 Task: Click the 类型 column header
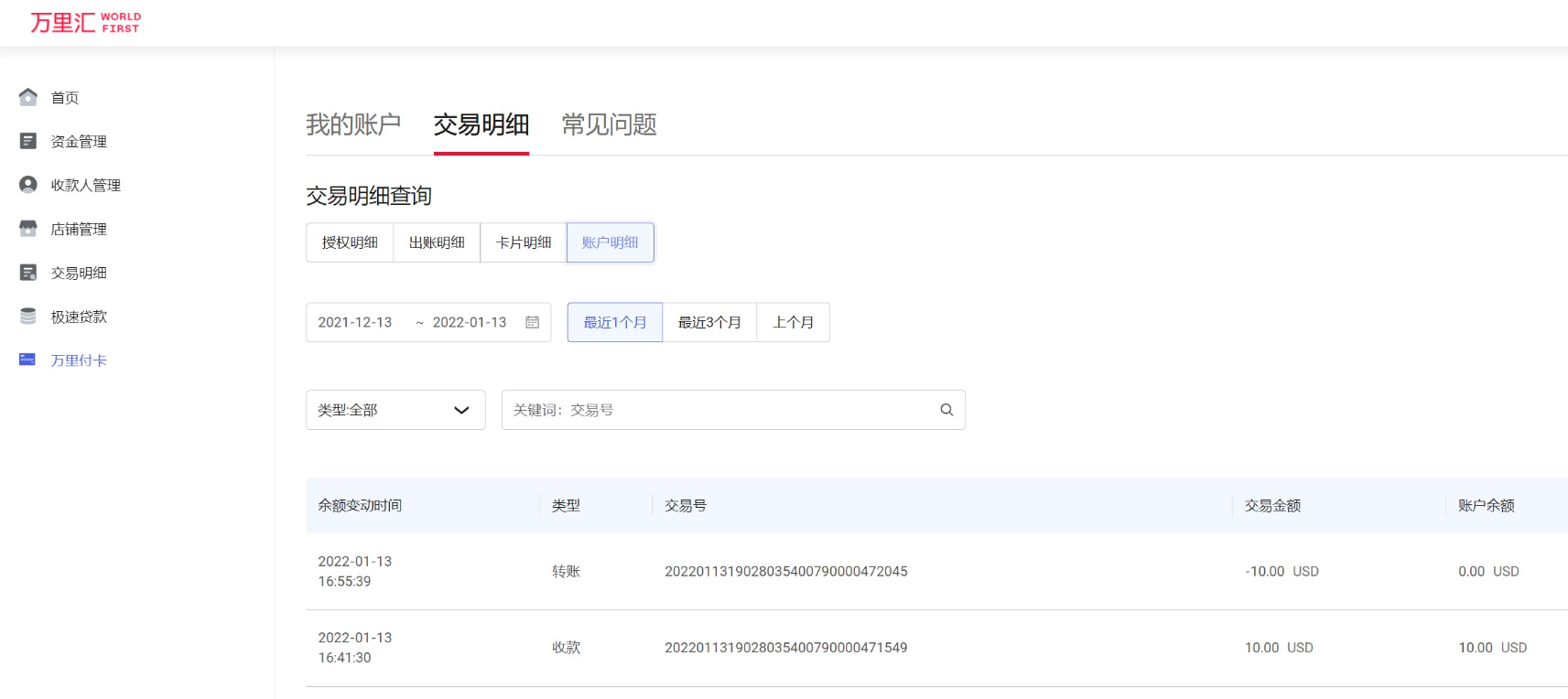(567, 505)
